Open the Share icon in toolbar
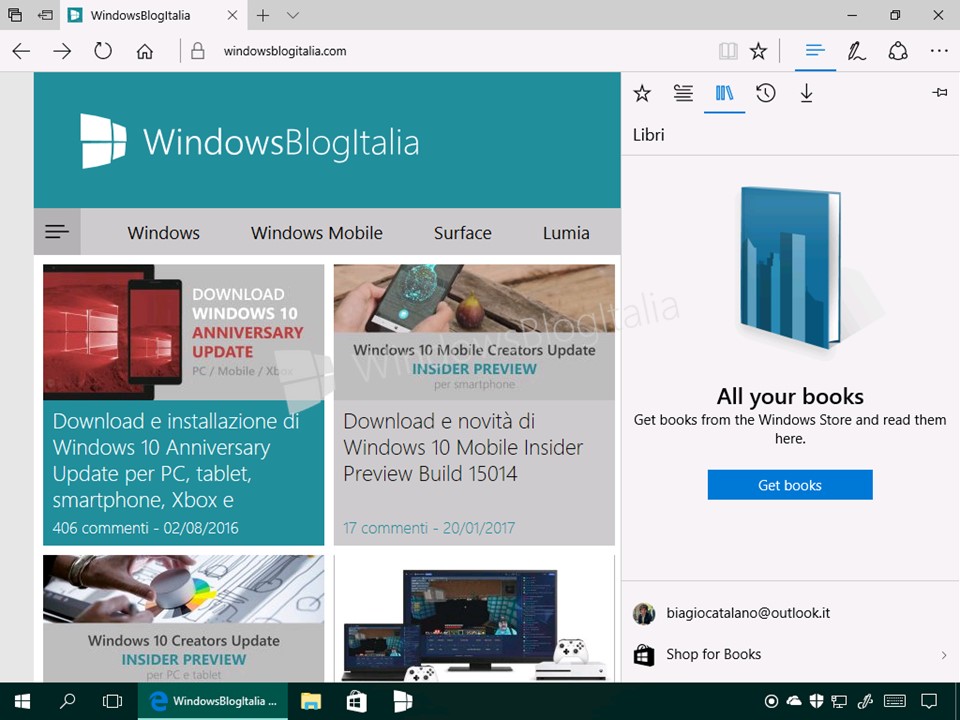Screen dimensions: 960x720 [898, 51]
